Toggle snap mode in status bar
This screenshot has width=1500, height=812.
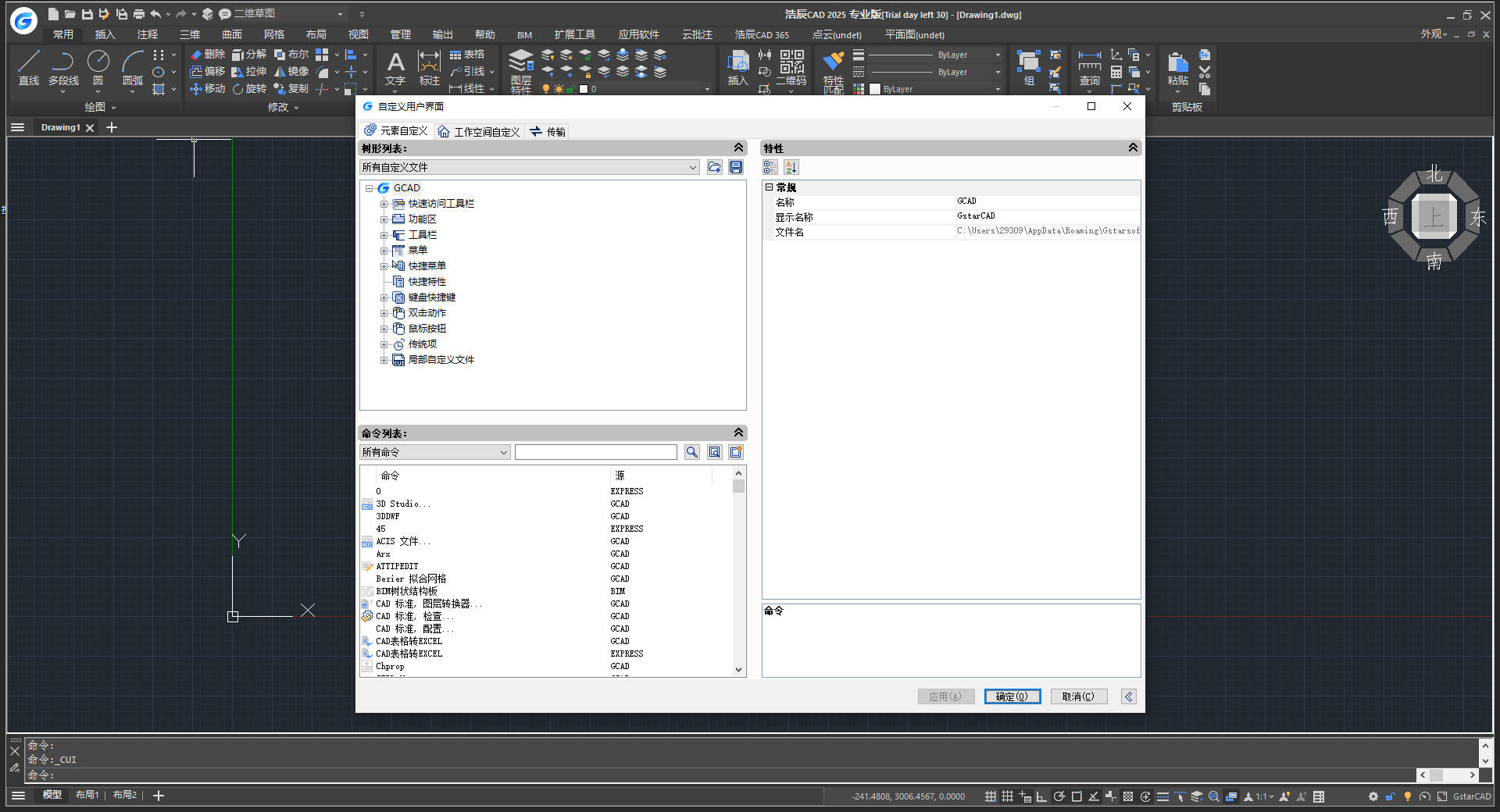(990, 796)
